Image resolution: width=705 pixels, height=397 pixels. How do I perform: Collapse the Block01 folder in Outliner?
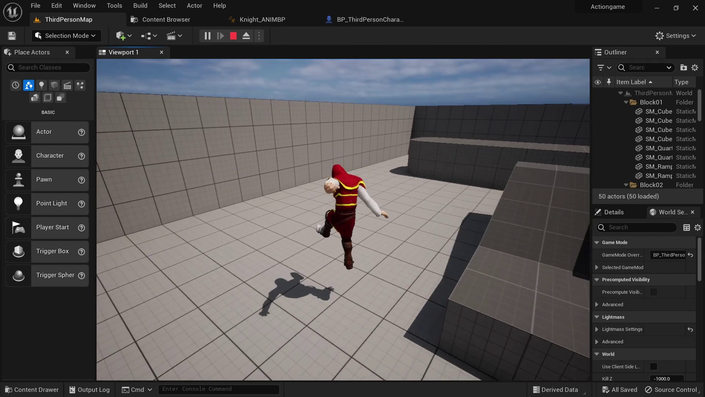click(626, 103)
